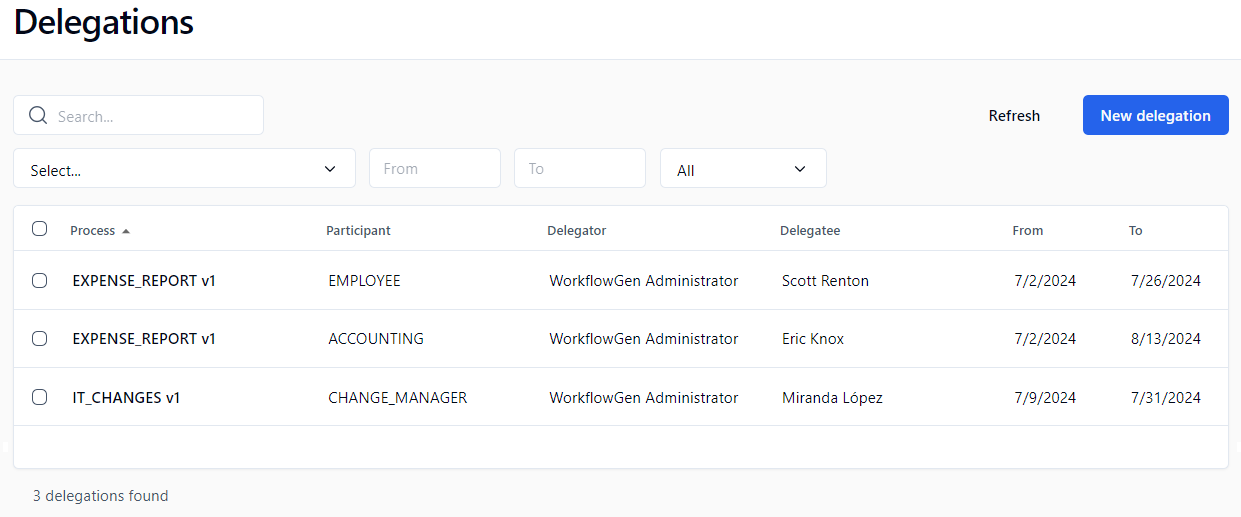
Task: Sort by the Delegator column header
Action: (x=576, y=231)
